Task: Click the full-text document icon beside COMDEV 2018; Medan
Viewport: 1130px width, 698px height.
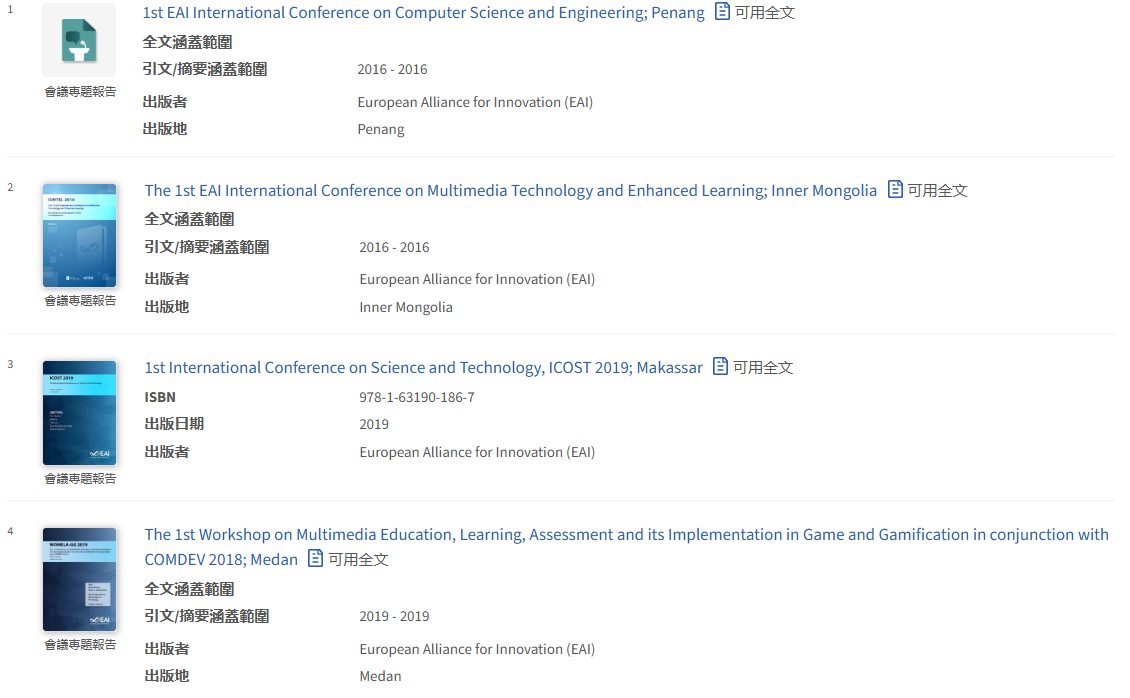Action: tap(316, 559)
